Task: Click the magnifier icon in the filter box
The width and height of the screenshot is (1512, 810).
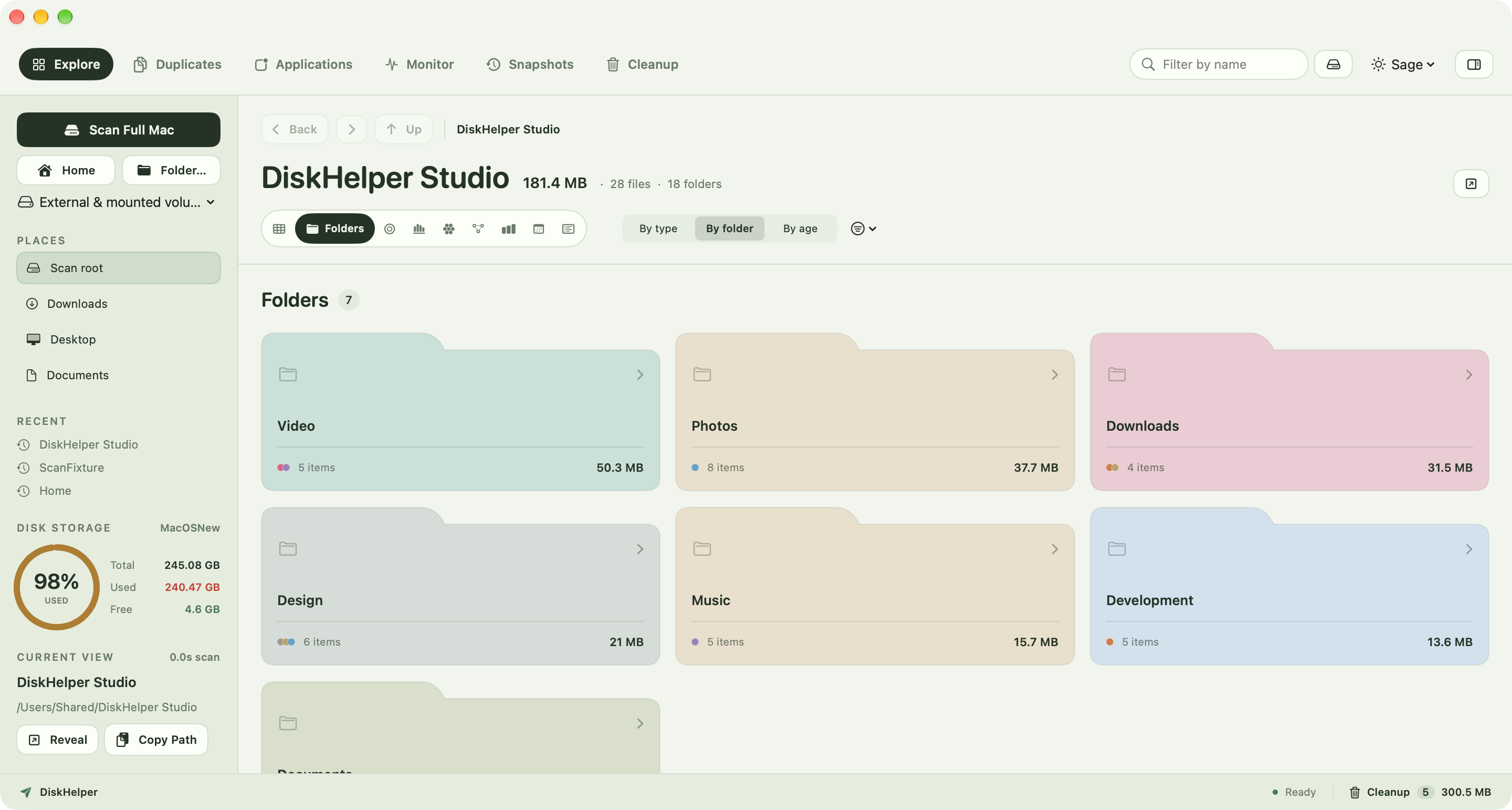Action: click(1148, 64)
